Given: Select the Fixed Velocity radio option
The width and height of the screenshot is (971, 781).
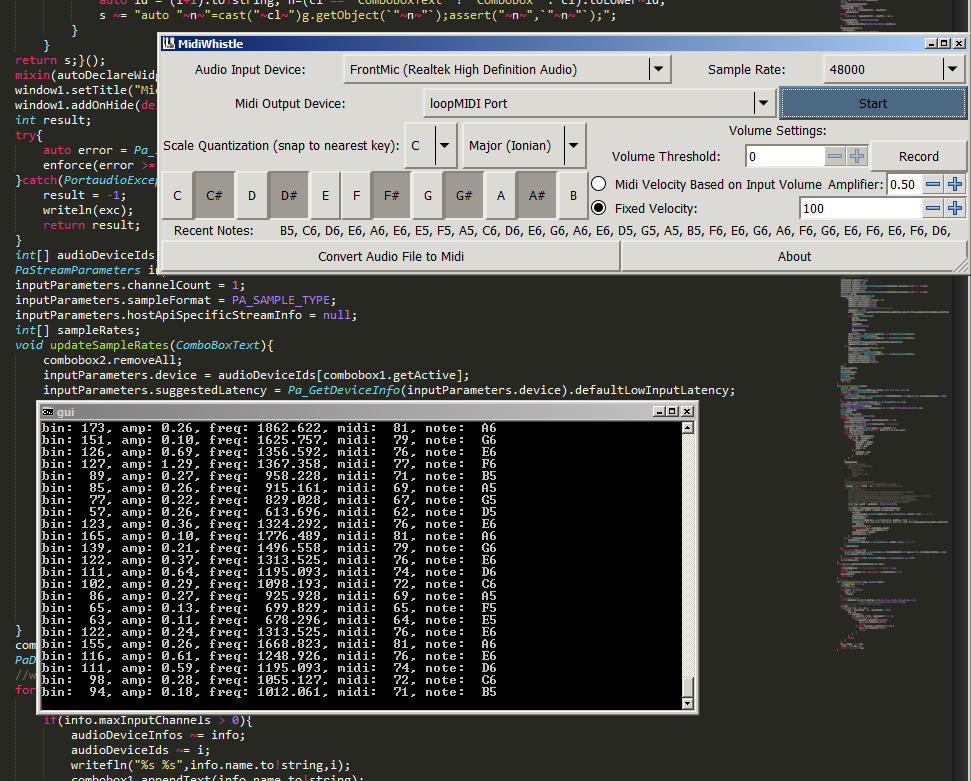Looking at the screenshot, I should 599,208.
